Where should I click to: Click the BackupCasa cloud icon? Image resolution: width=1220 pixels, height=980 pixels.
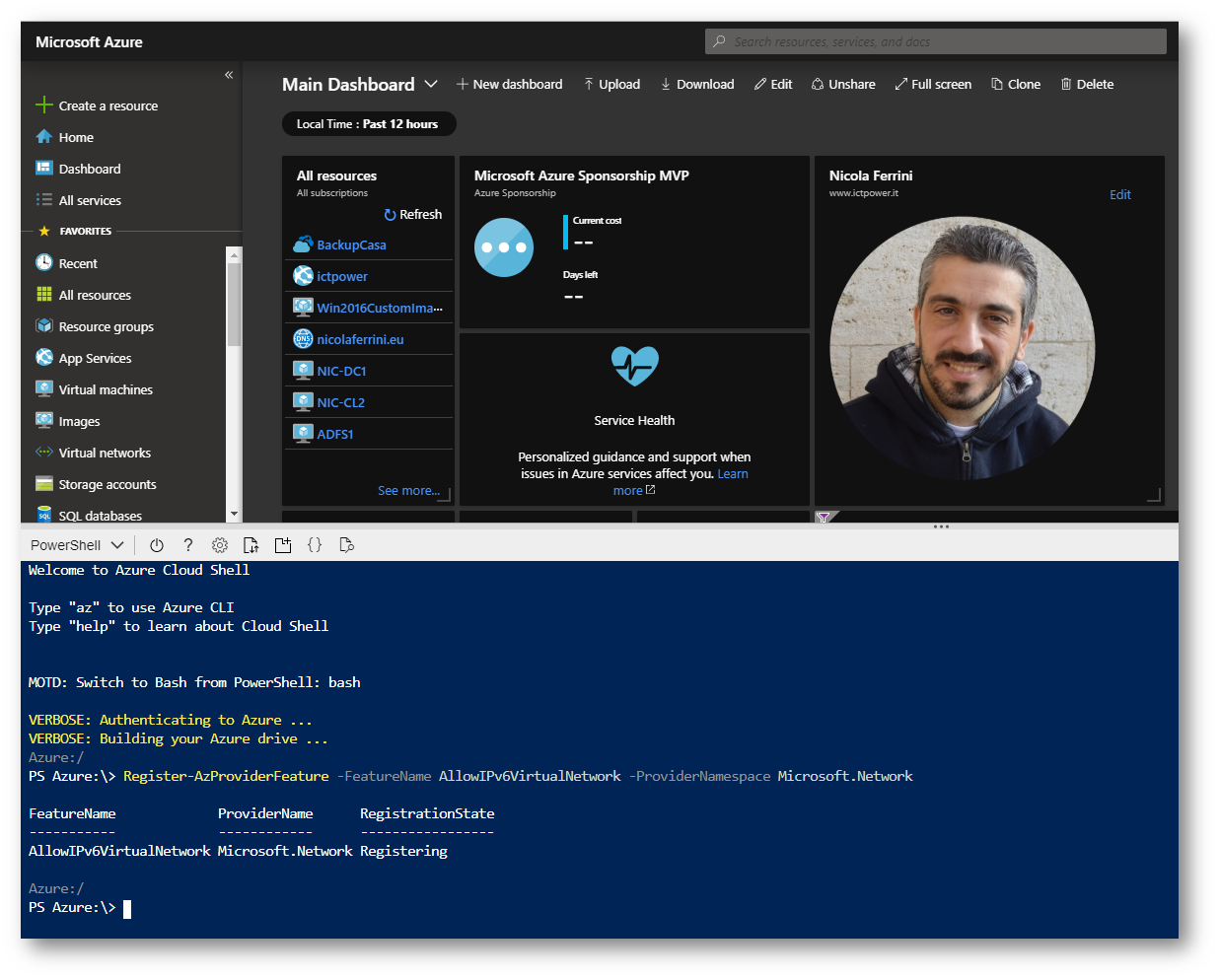point(303,245)
